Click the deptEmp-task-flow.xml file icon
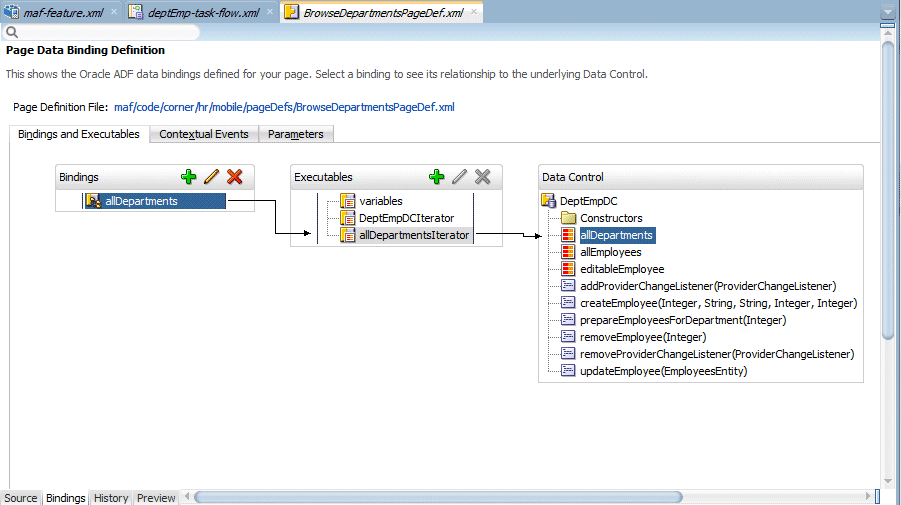The image size is (901, 505). [136, 12]
